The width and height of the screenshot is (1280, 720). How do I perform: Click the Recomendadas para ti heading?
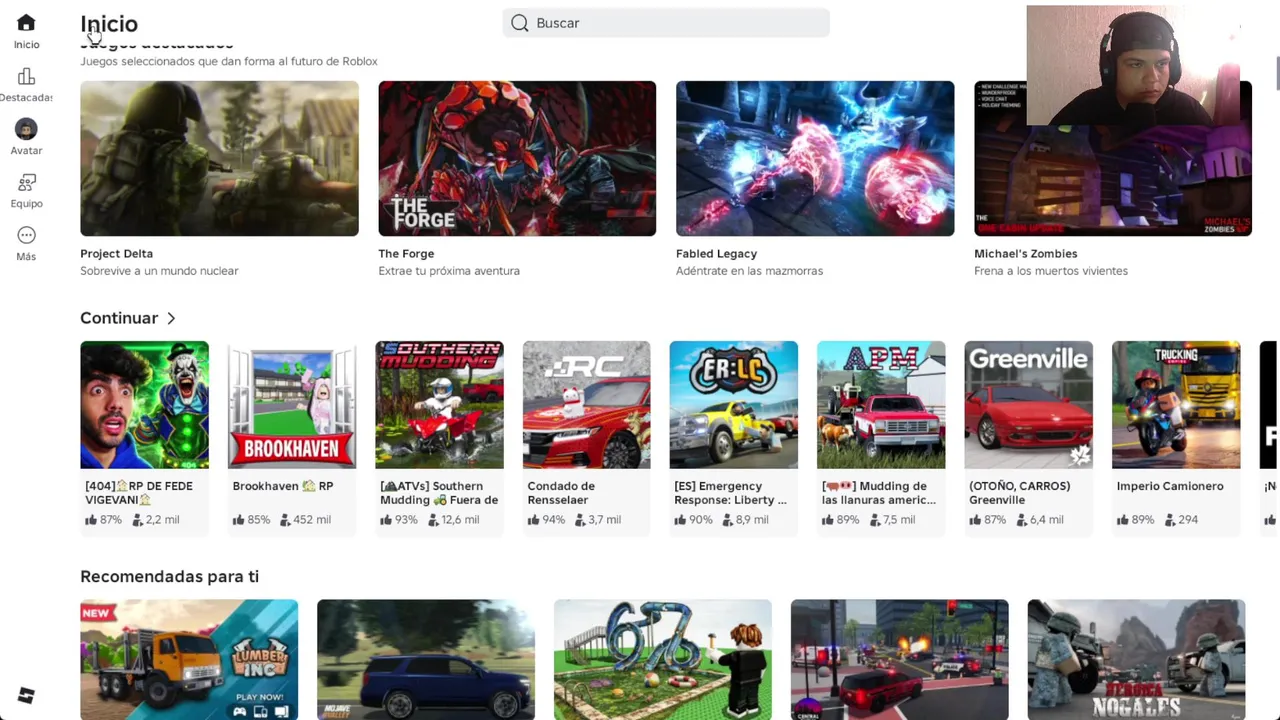click(x=169, y=576)
